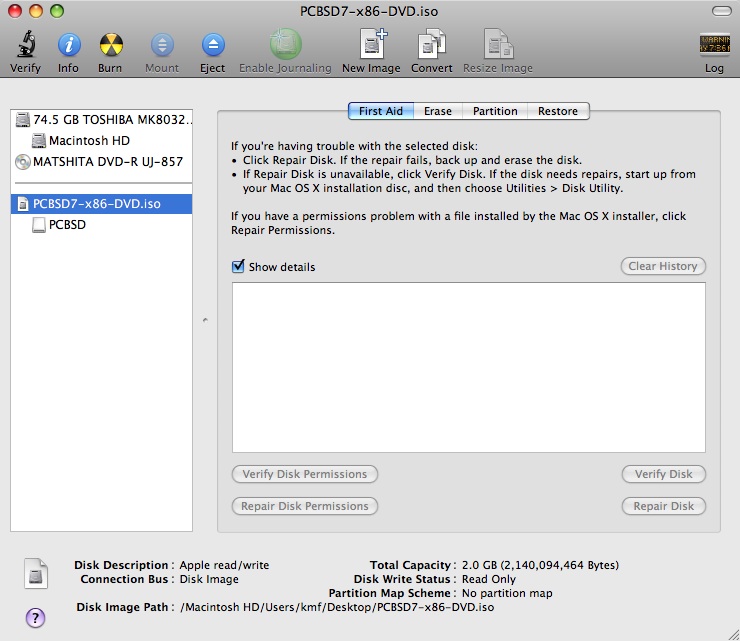Click inside the empty details log area
This screenshot has width=740, height=641.
(x=469, y=367)
